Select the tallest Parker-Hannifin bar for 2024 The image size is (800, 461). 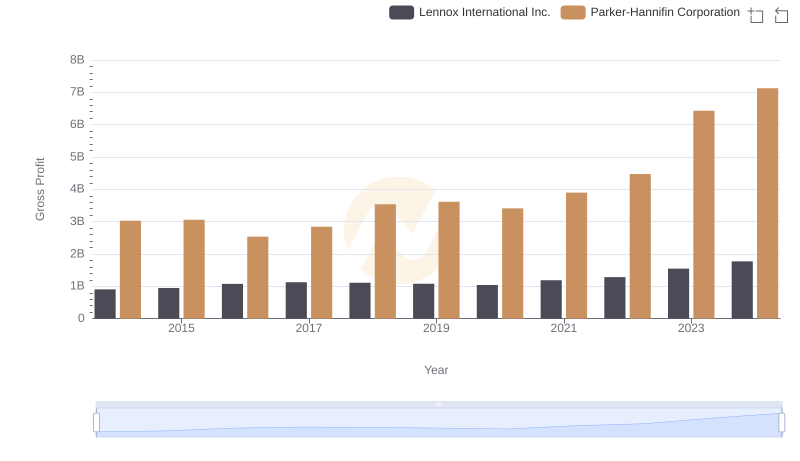point(767,203)
